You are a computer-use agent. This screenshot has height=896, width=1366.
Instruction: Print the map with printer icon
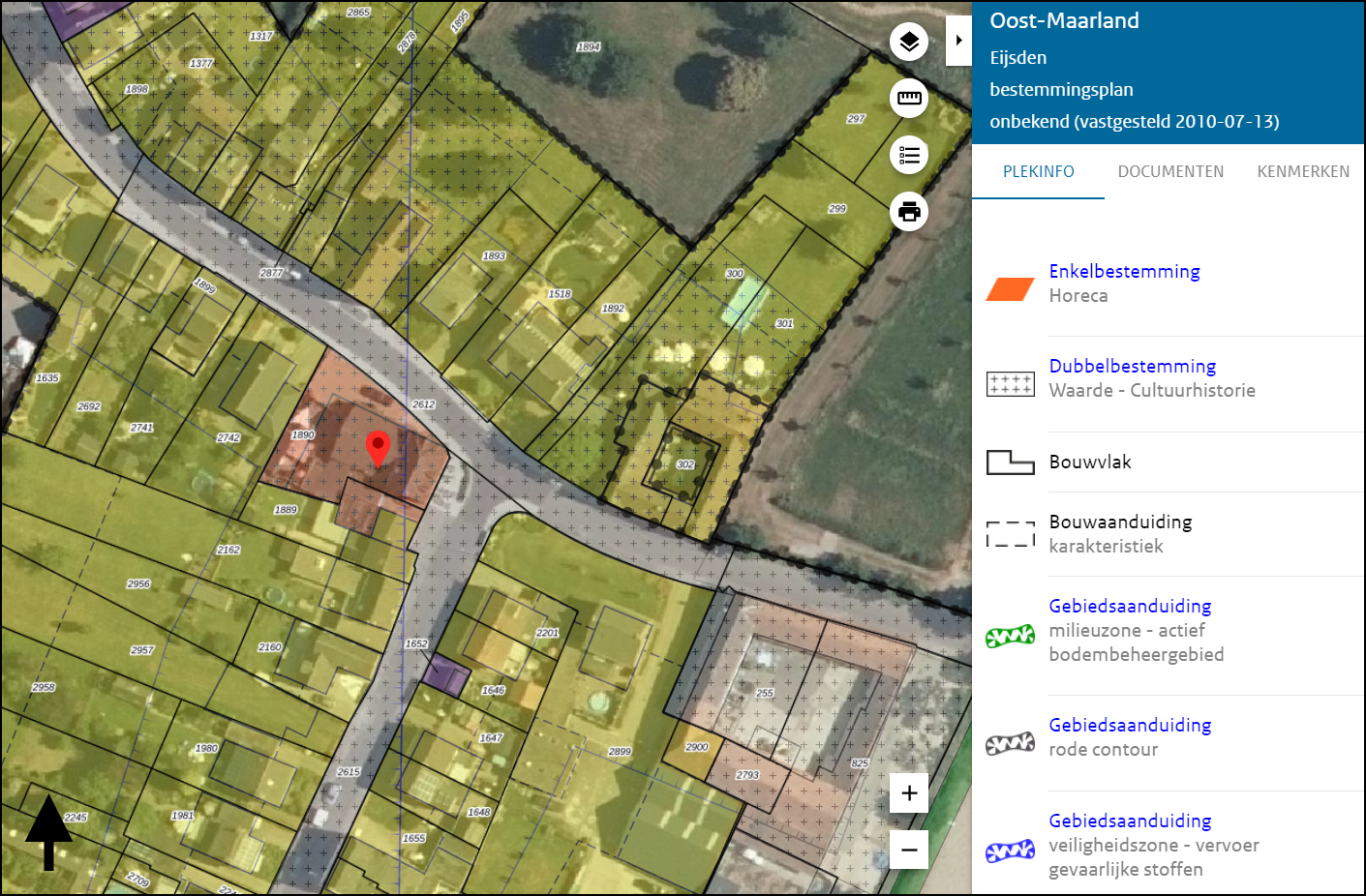coord(909,211)
